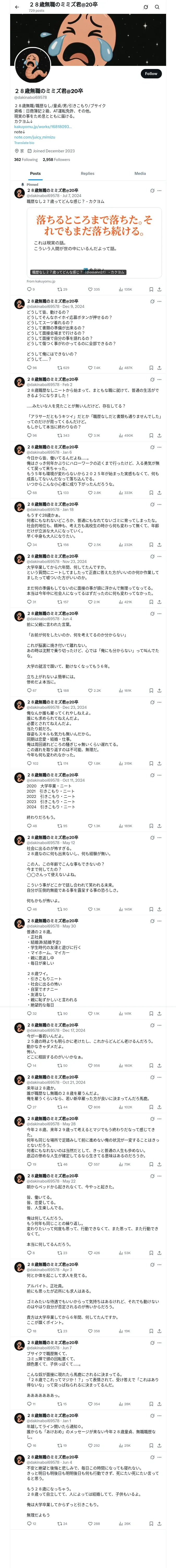176x1568 pixels.
Task: Open more options on the pinned post
Action: point(160,191)
